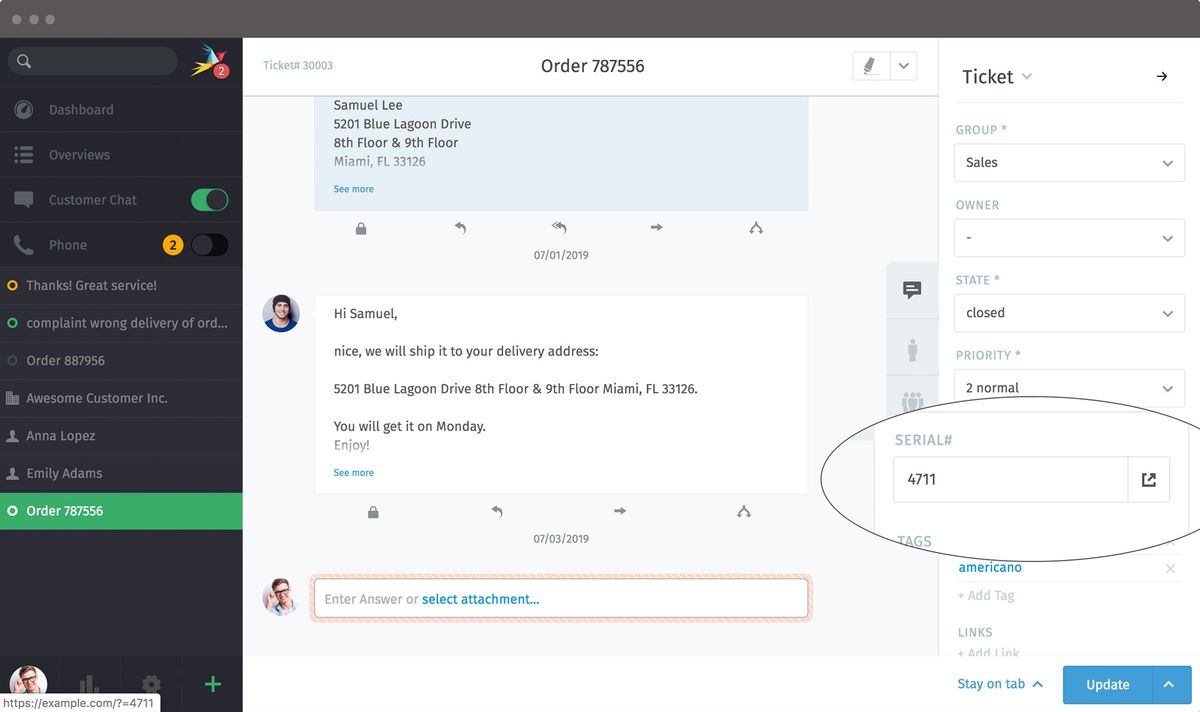Open the Order 887956 ticket tab

tap(65, 361)
